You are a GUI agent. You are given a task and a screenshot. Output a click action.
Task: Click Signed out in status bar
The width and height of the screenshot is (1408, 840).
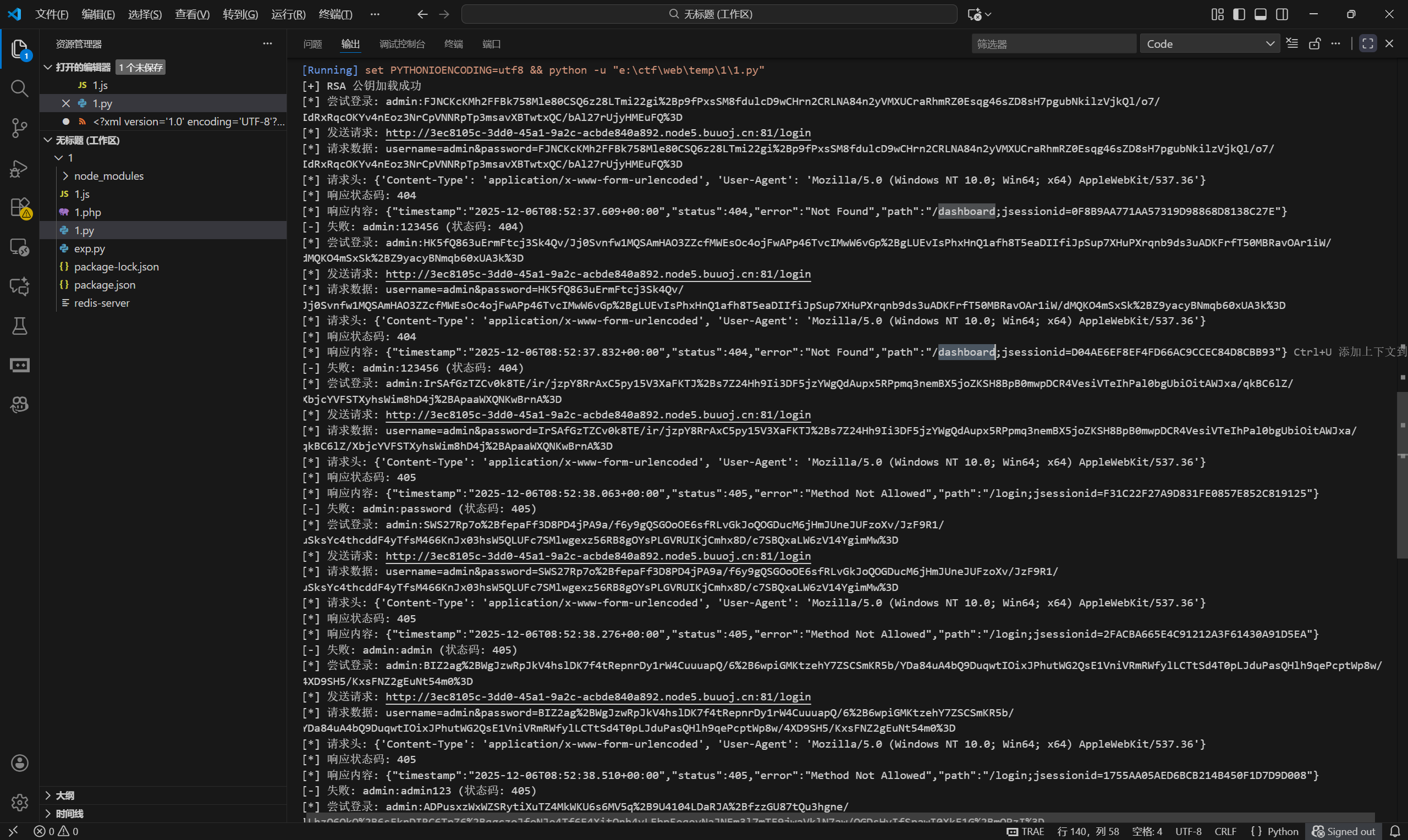coord(1344,831)
